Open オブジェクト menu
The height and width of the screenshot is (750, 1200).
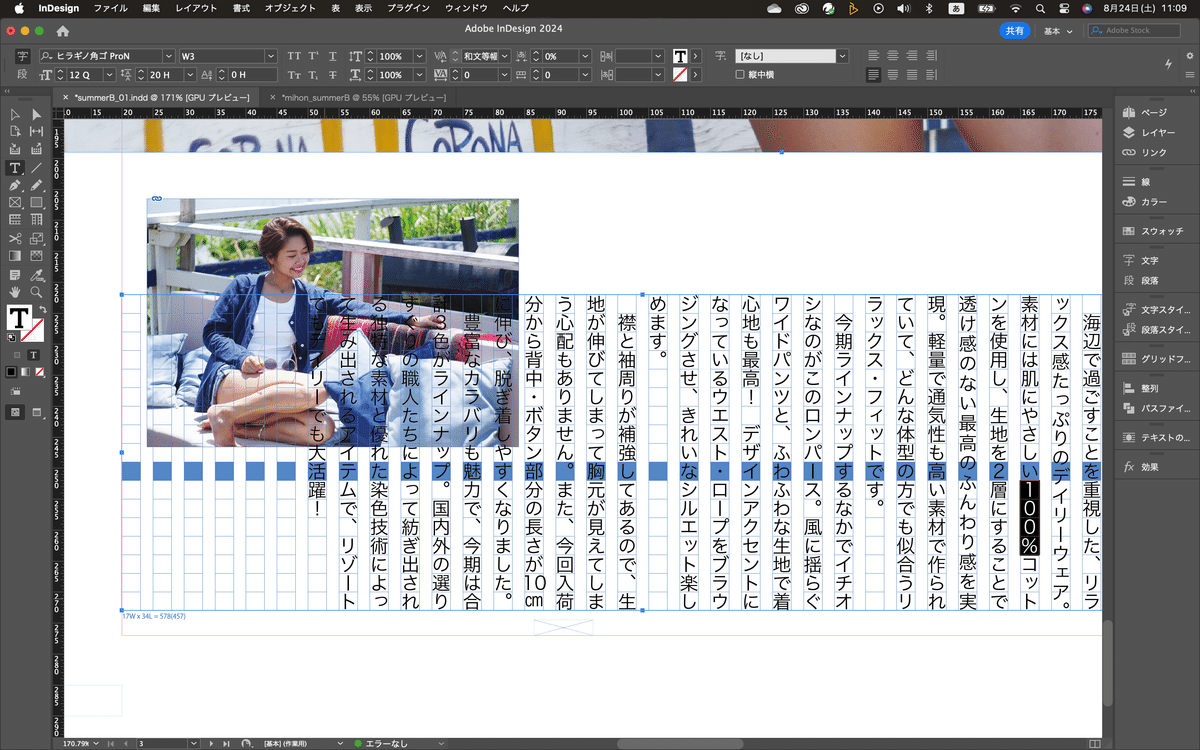pyautogui.click(x=290, y=8)
